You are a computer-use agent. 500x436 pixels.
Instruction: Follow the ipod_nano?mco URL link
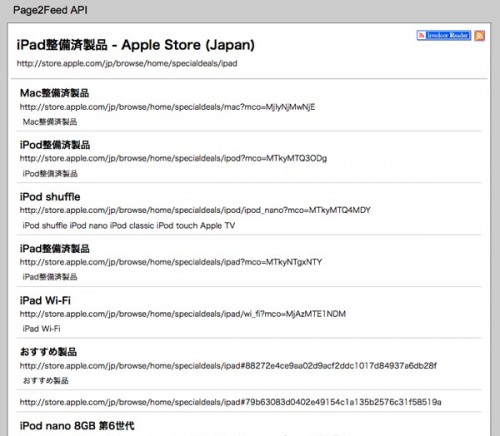[x=195, y=210]
